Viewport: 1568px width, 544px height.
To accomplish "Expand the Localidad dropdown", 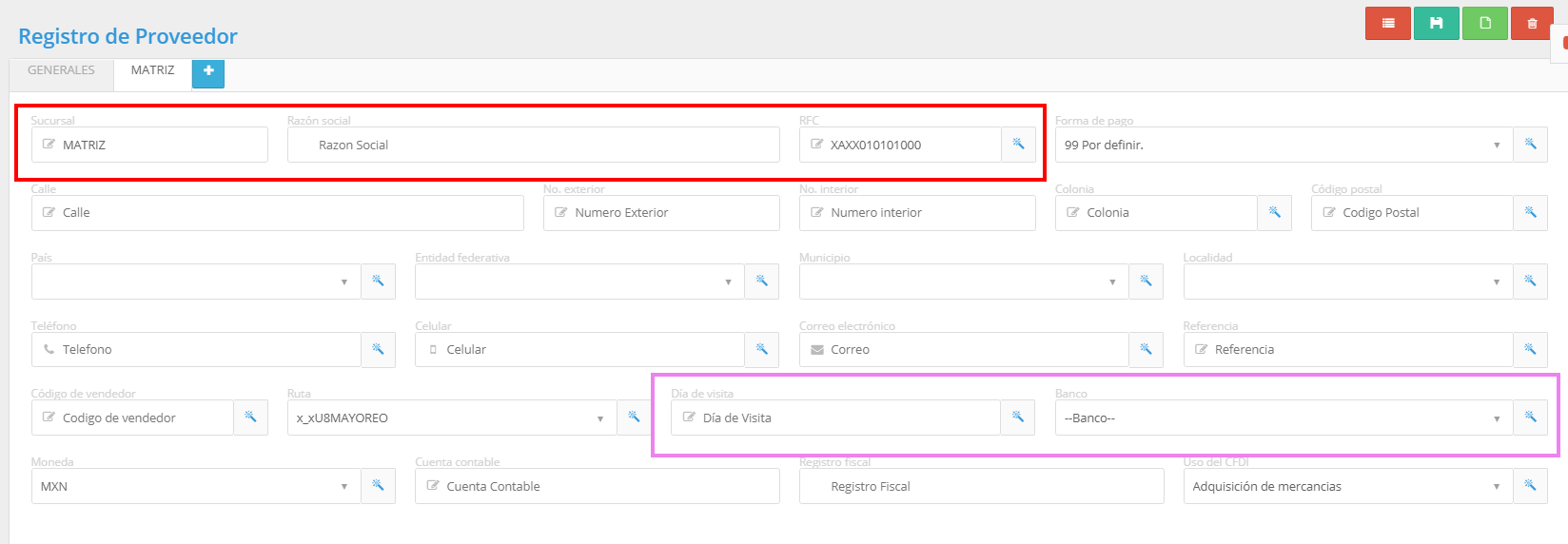I will 1348,282.
